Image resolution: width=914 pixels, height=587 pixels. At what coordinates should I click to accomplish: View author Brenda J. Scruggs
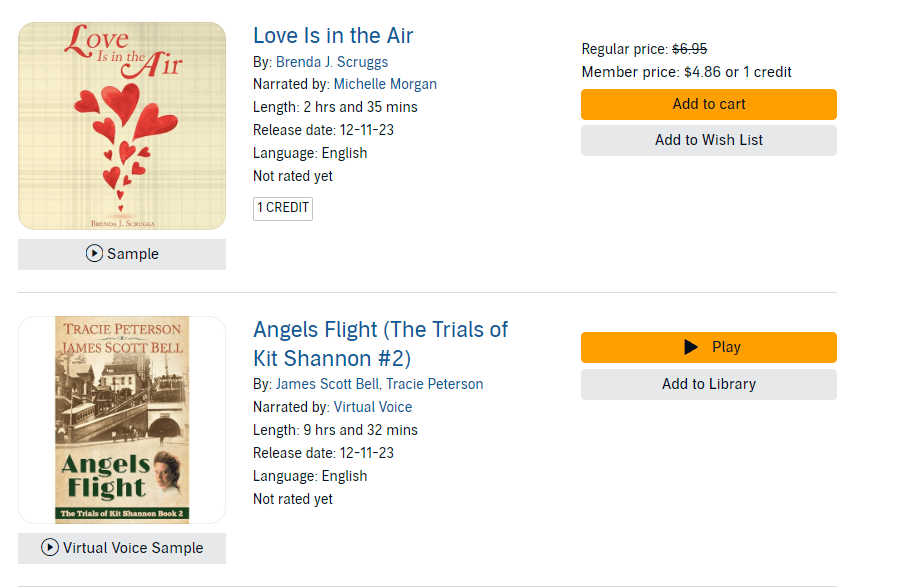(332, 62)
